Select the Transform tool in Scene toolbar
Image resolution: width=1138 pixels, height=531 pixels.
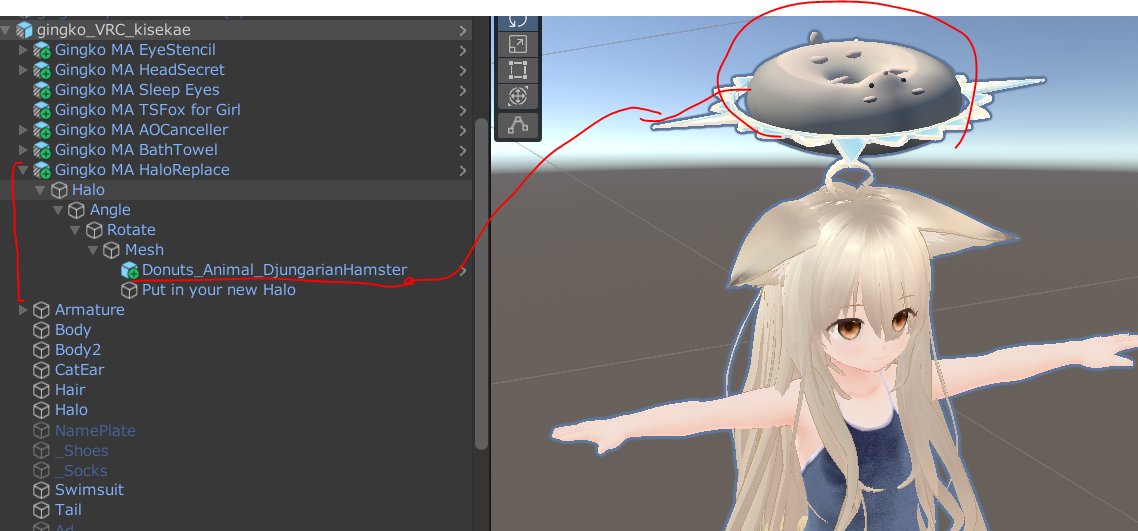tap(517, 96)
